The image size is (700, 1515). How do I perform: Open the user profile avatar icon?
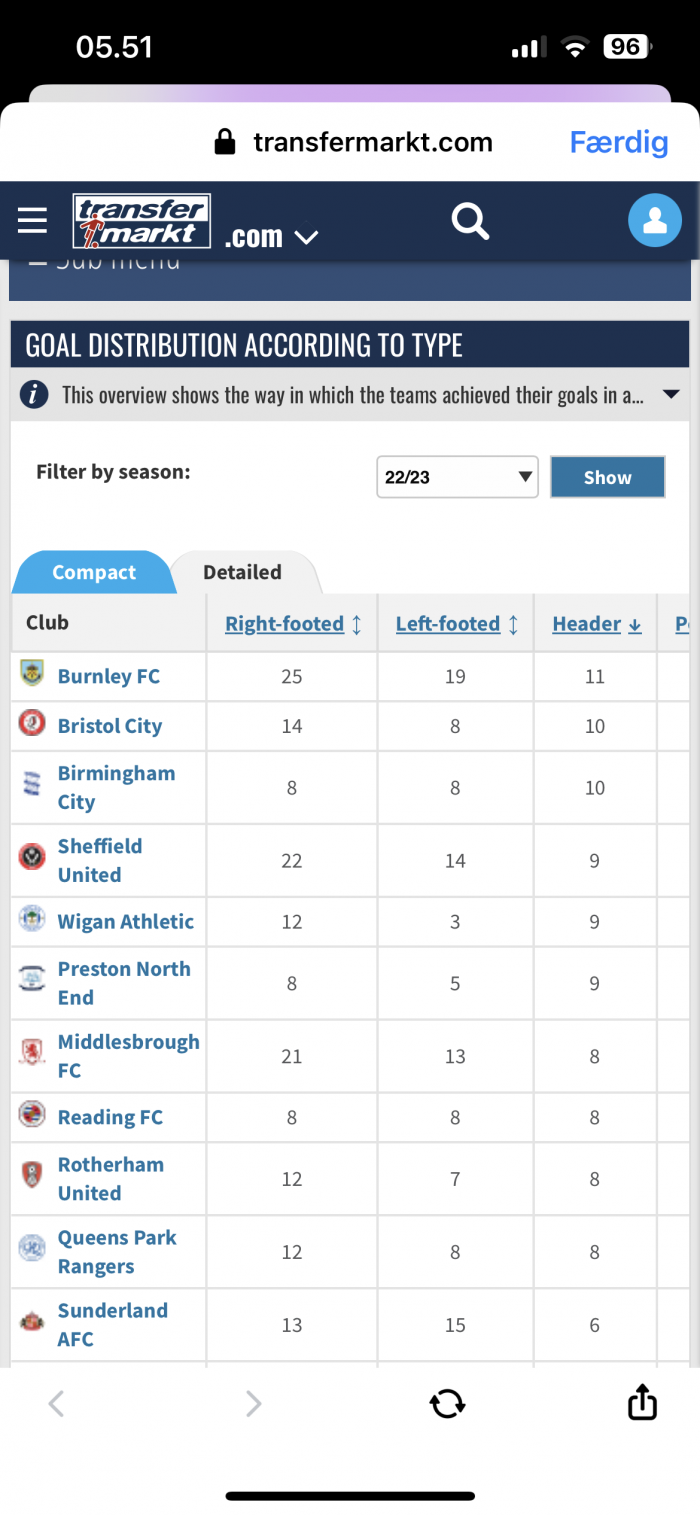click(655, 220)
